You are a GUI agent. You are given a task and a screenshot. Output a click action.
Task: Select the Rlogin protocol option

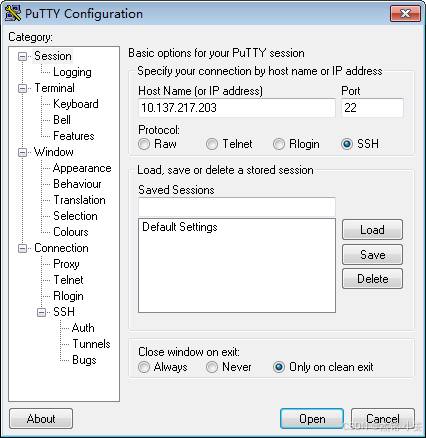tap(279, 144)
